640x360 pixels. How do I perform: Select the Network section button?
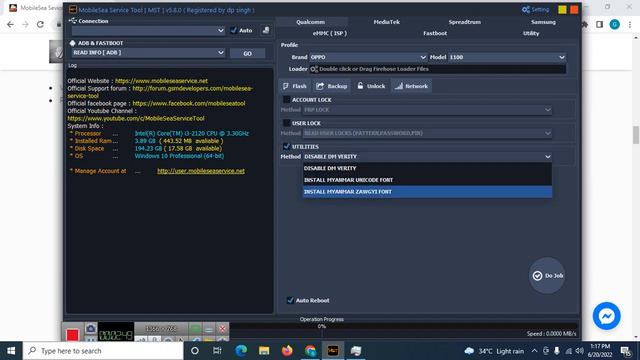411,86
